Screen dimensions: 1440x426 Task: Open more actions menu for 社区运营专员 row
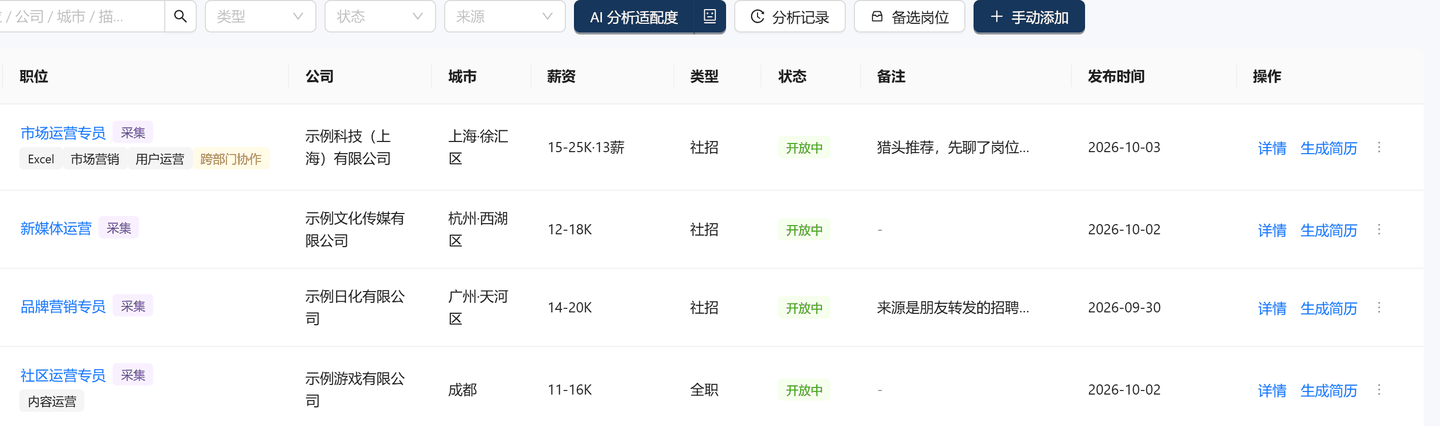1379,389
